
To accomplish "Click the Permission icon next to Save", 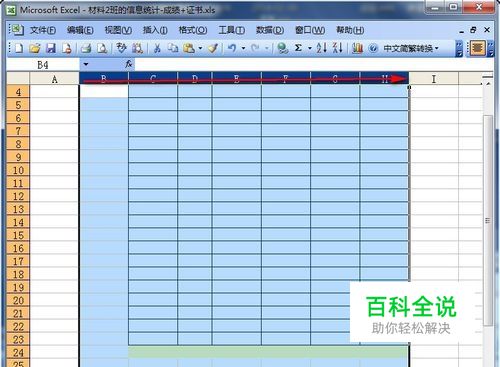I will [x=67, y=48].
